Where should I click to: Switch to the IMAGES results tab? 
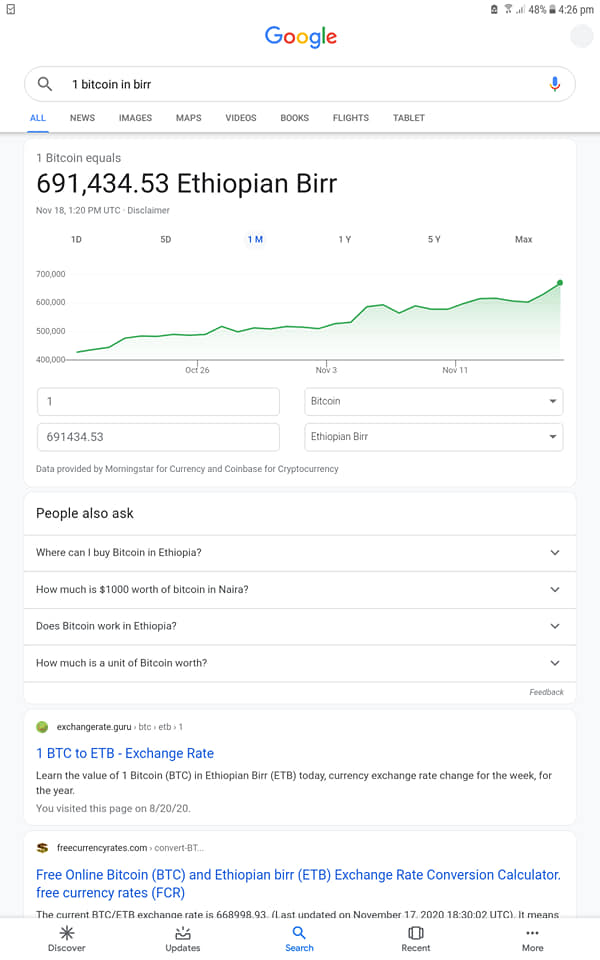point(135,118)
